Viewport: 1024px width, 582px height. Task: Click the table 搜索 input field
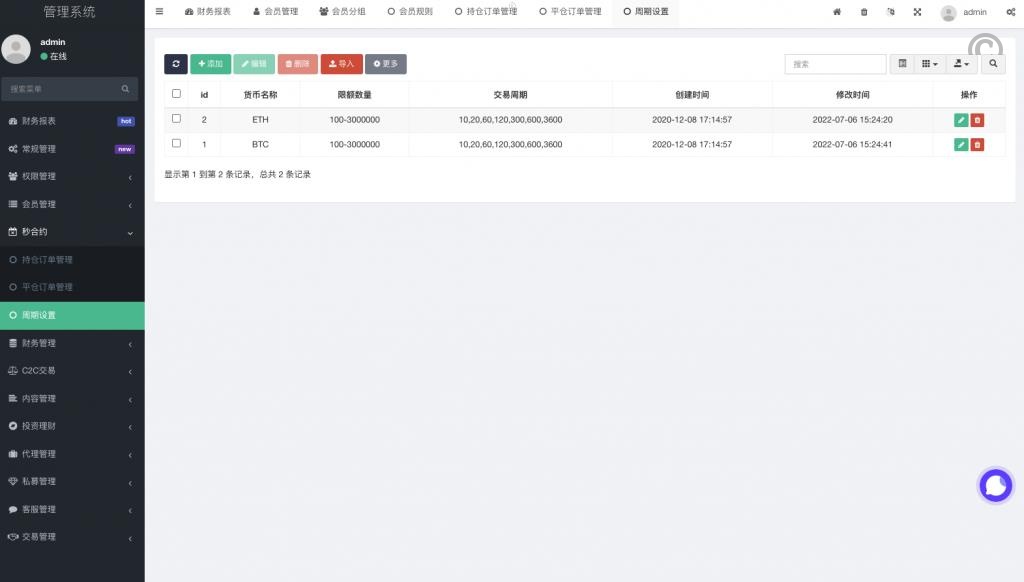click(835, 64)
